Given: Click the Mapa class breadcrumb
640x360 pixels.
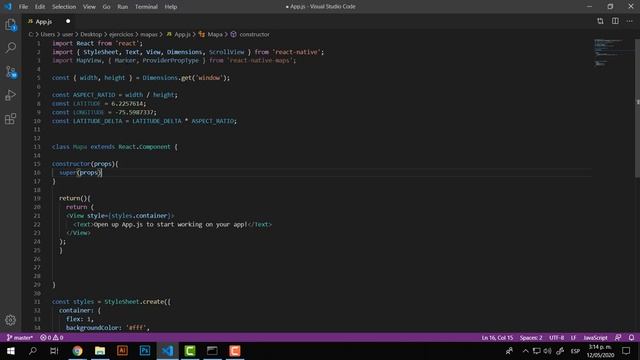Looking at the screenshot, I should tap(211, 34).
